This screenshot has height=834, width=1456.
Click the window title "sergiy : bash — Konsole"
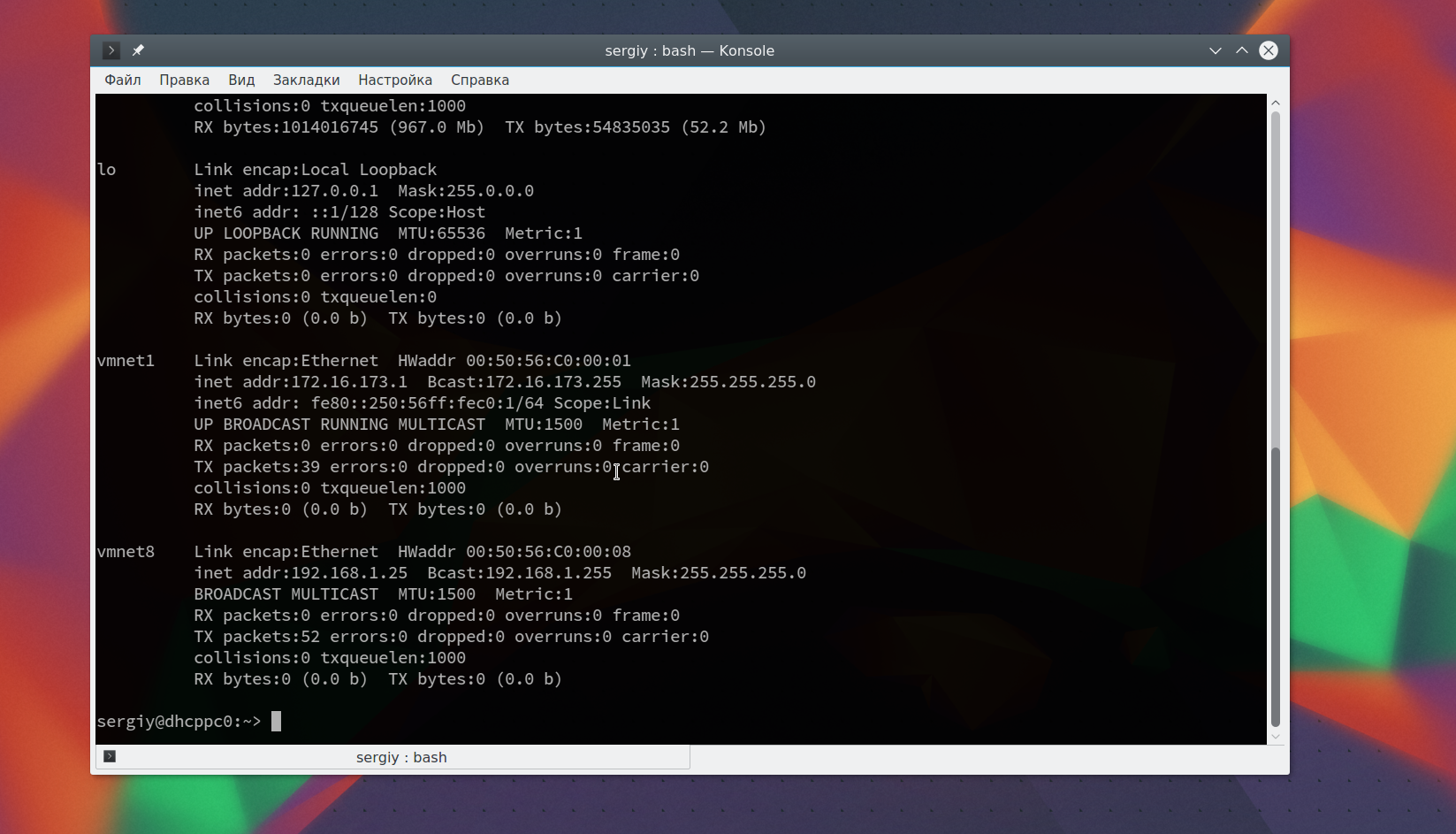click(x=690, y=50)
